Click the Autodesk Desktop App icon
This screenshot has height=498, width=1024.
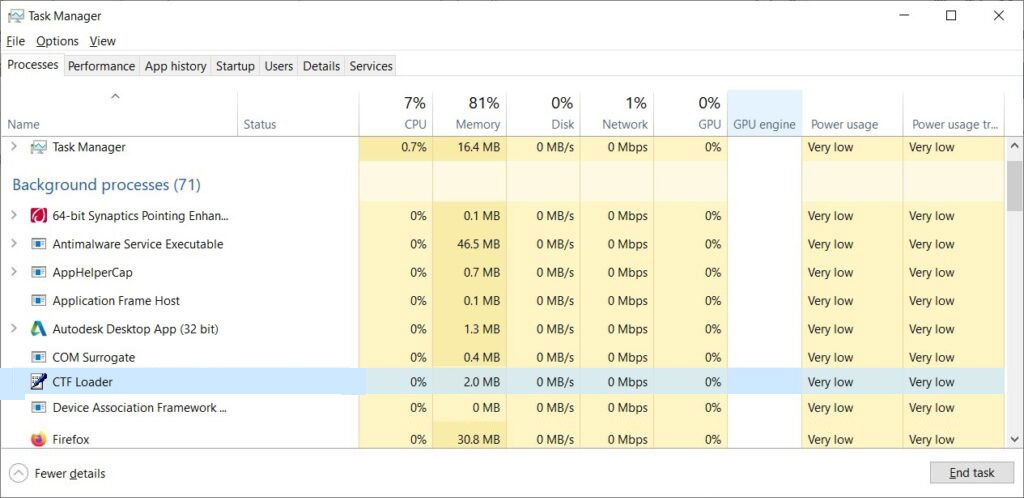point(39,329)
